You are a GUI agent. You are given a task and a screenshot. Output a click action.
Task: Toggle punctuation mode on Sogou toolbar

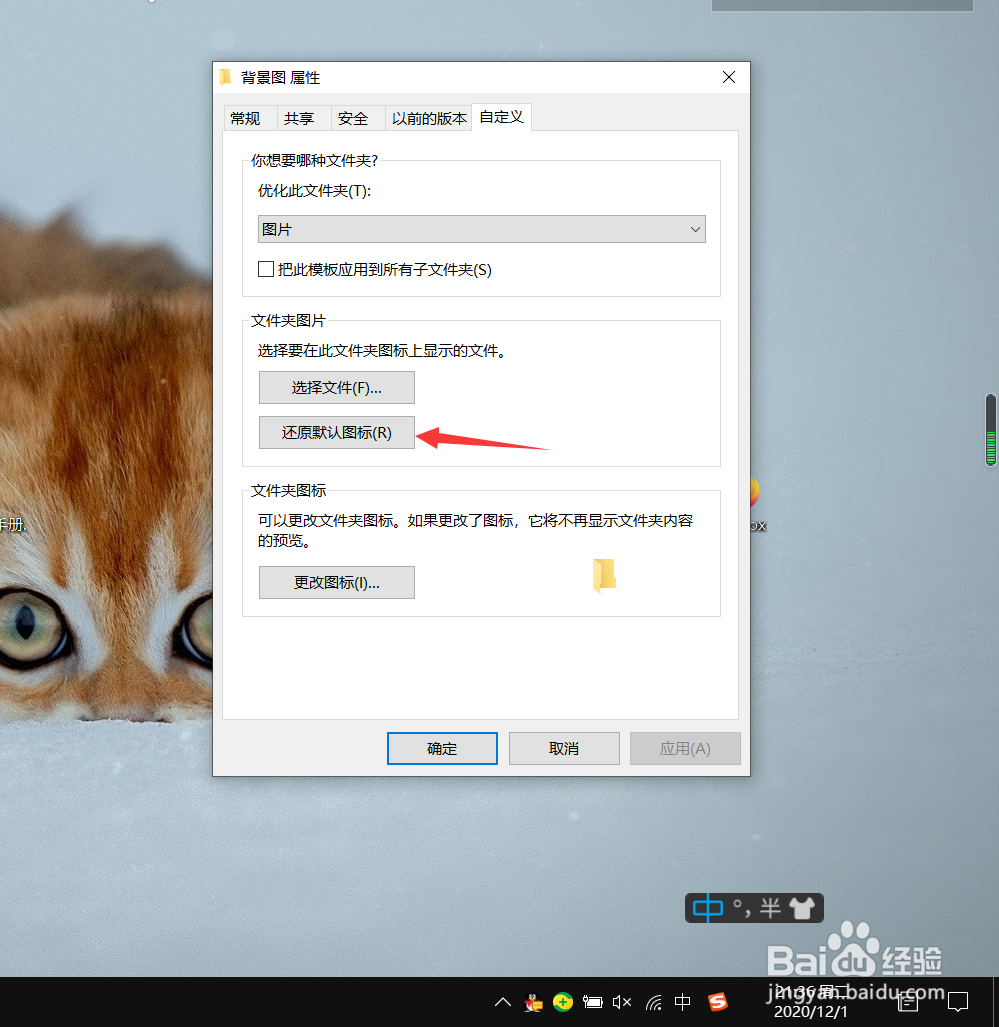pyautogui.click(x=740, y=908)
